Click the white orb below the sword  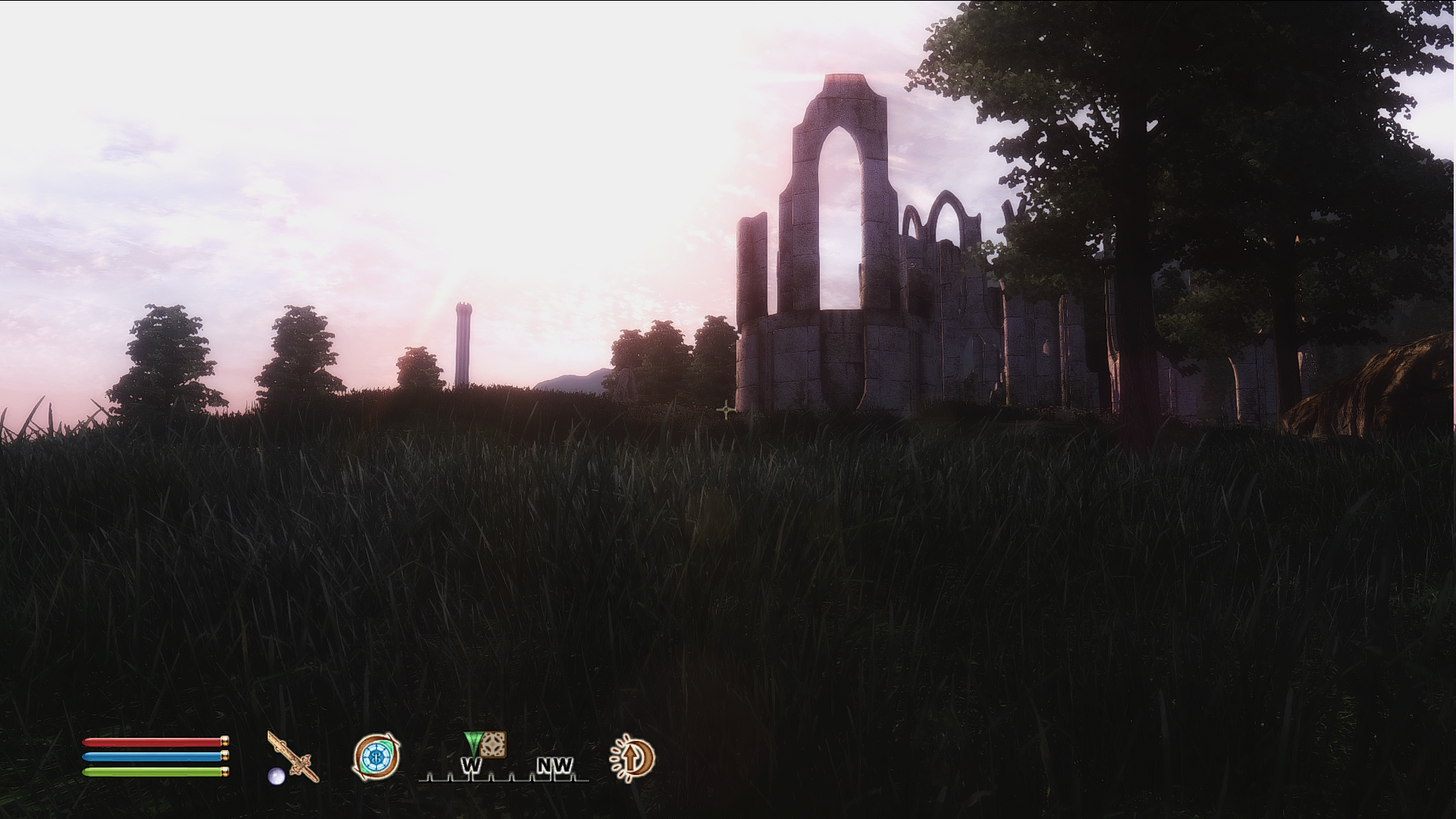pos(277,776)
